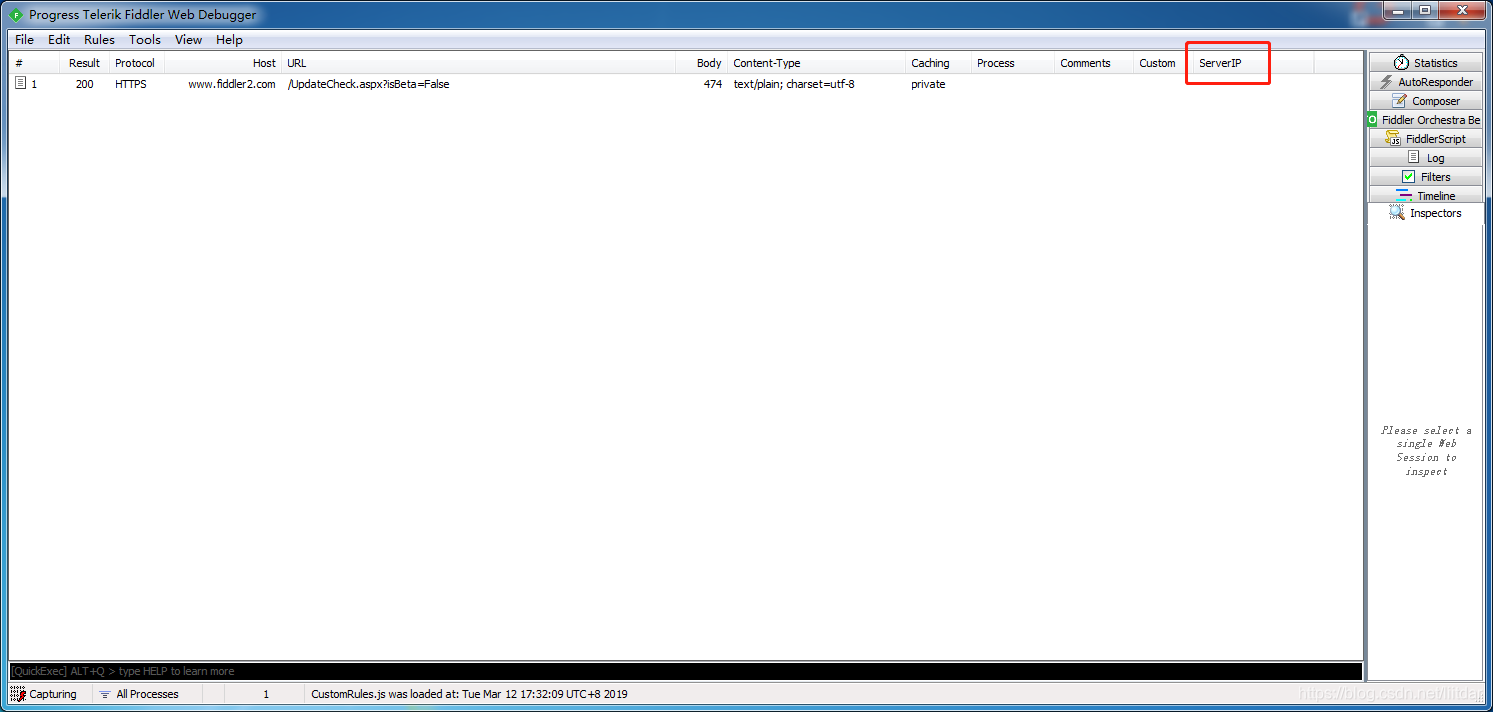Click the text/plain; charset=utf-8 cell
The height and width of the screenshot is (712, 1493).
[x=794, y=84]
